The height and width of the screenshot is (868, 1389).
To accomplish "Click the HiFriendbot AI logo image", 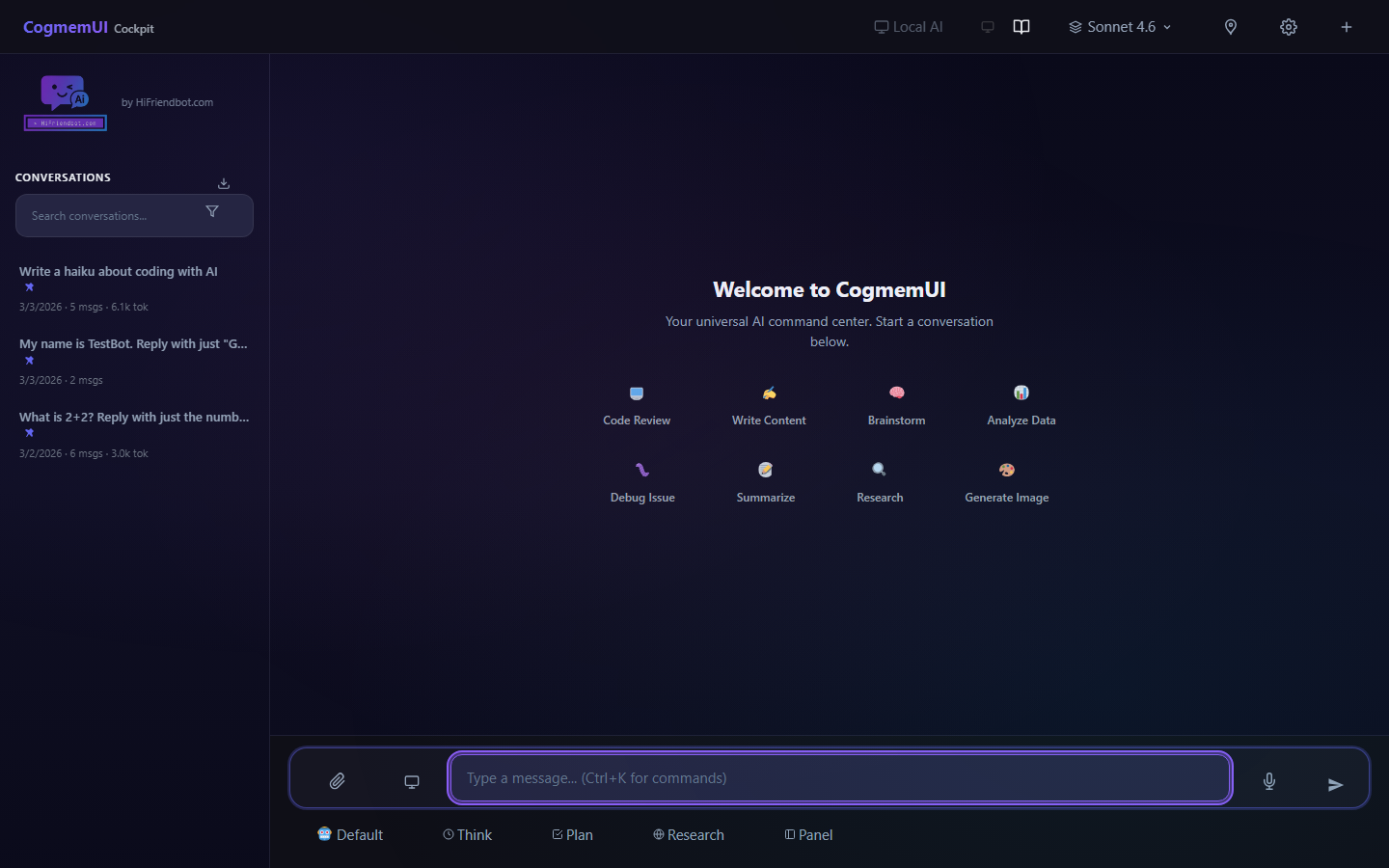I will point(66,102).
